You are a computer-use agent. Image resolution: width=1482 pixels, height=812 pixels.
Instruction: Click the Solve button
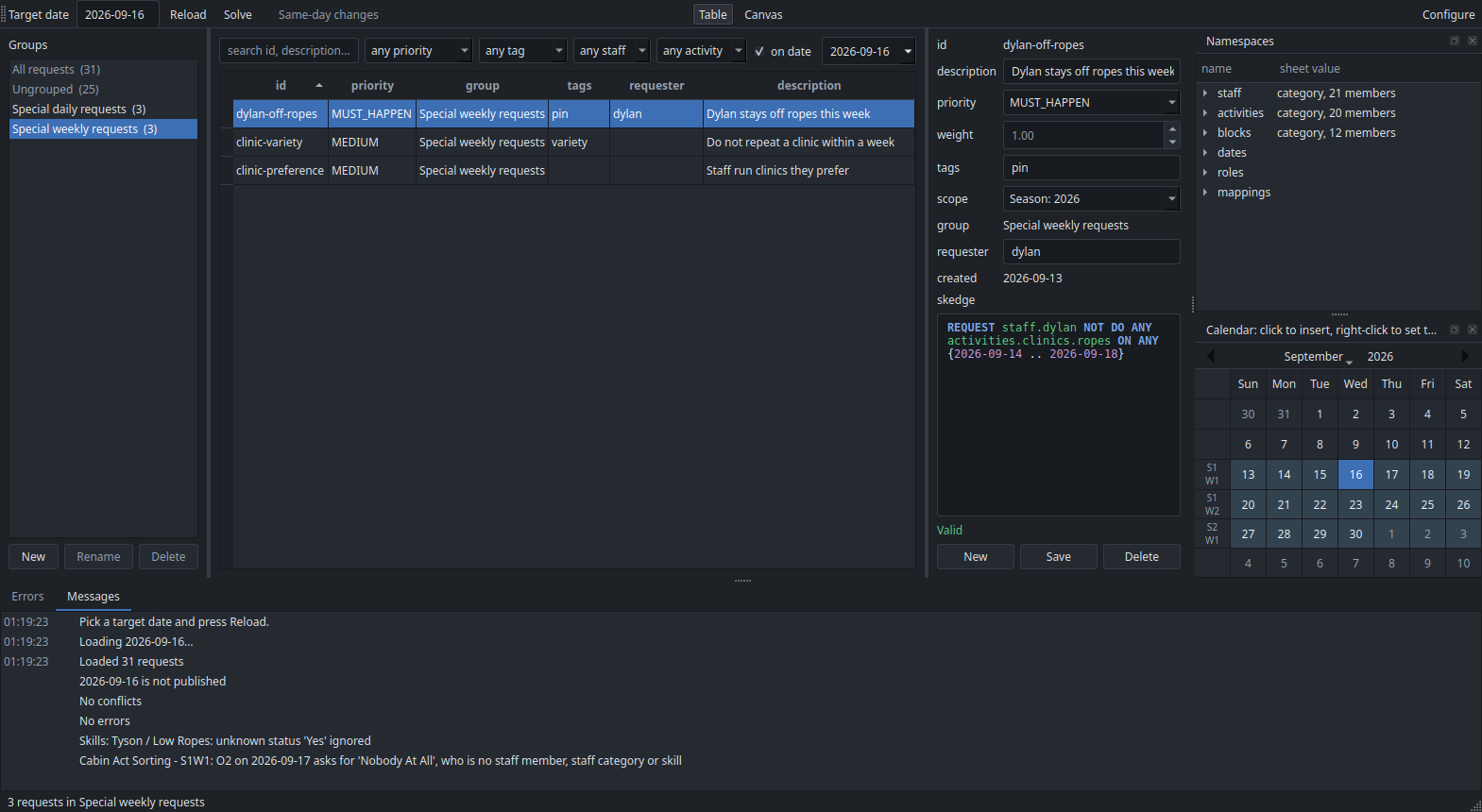(238, 14)
